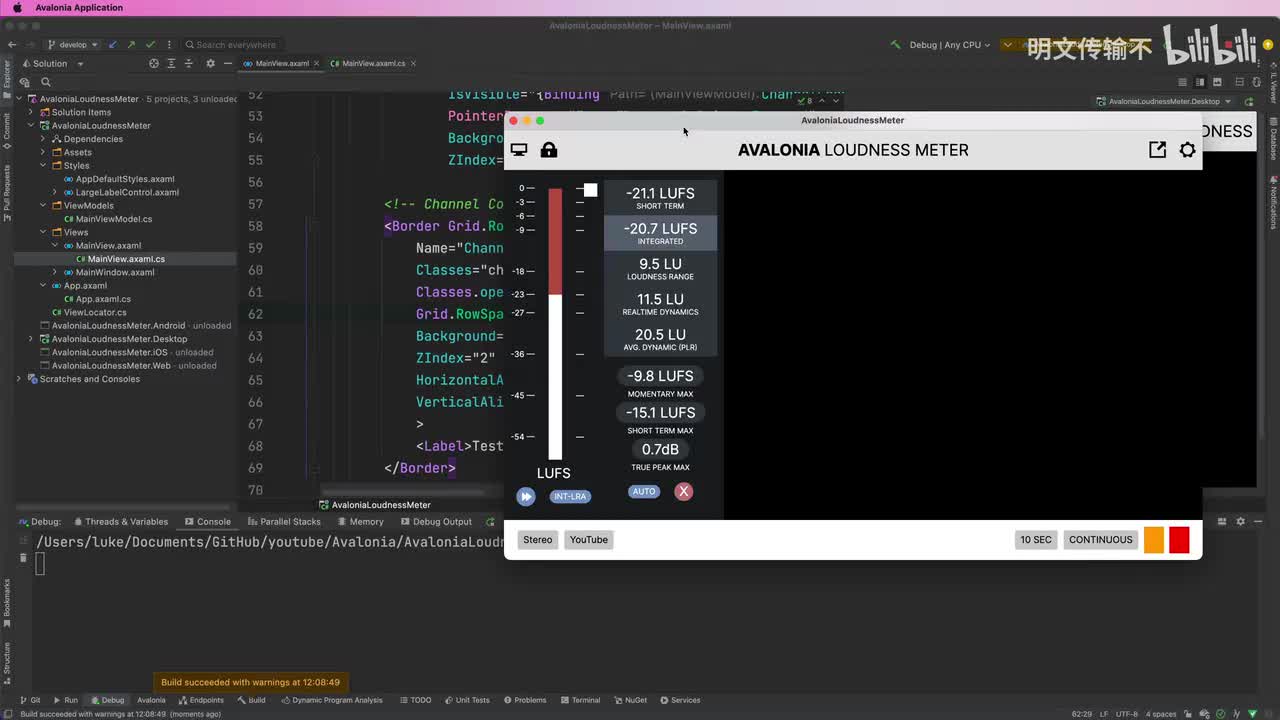The image size is (1280, 720).
Task: Select the Stereo channel button
Action: pos(538,540)
